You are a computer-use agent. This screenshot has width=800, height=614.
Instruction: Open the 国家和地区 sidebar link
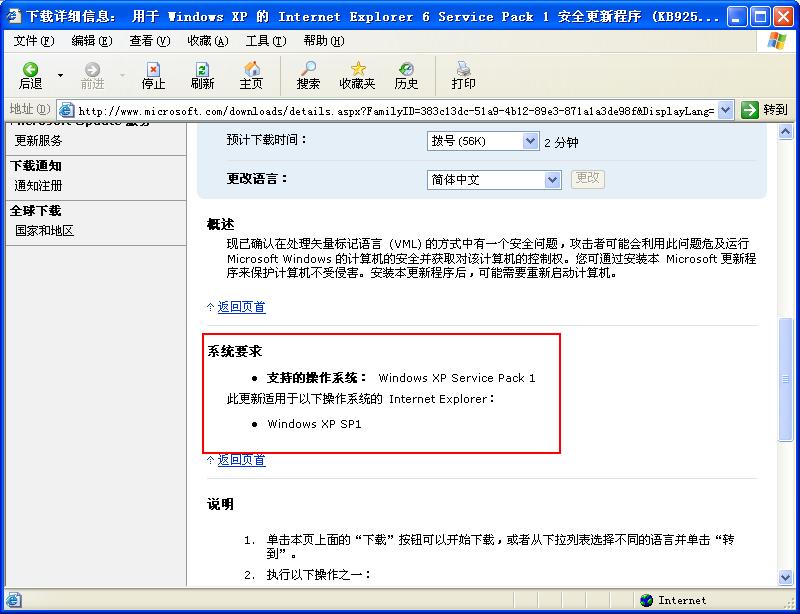[x=44, y=230]
